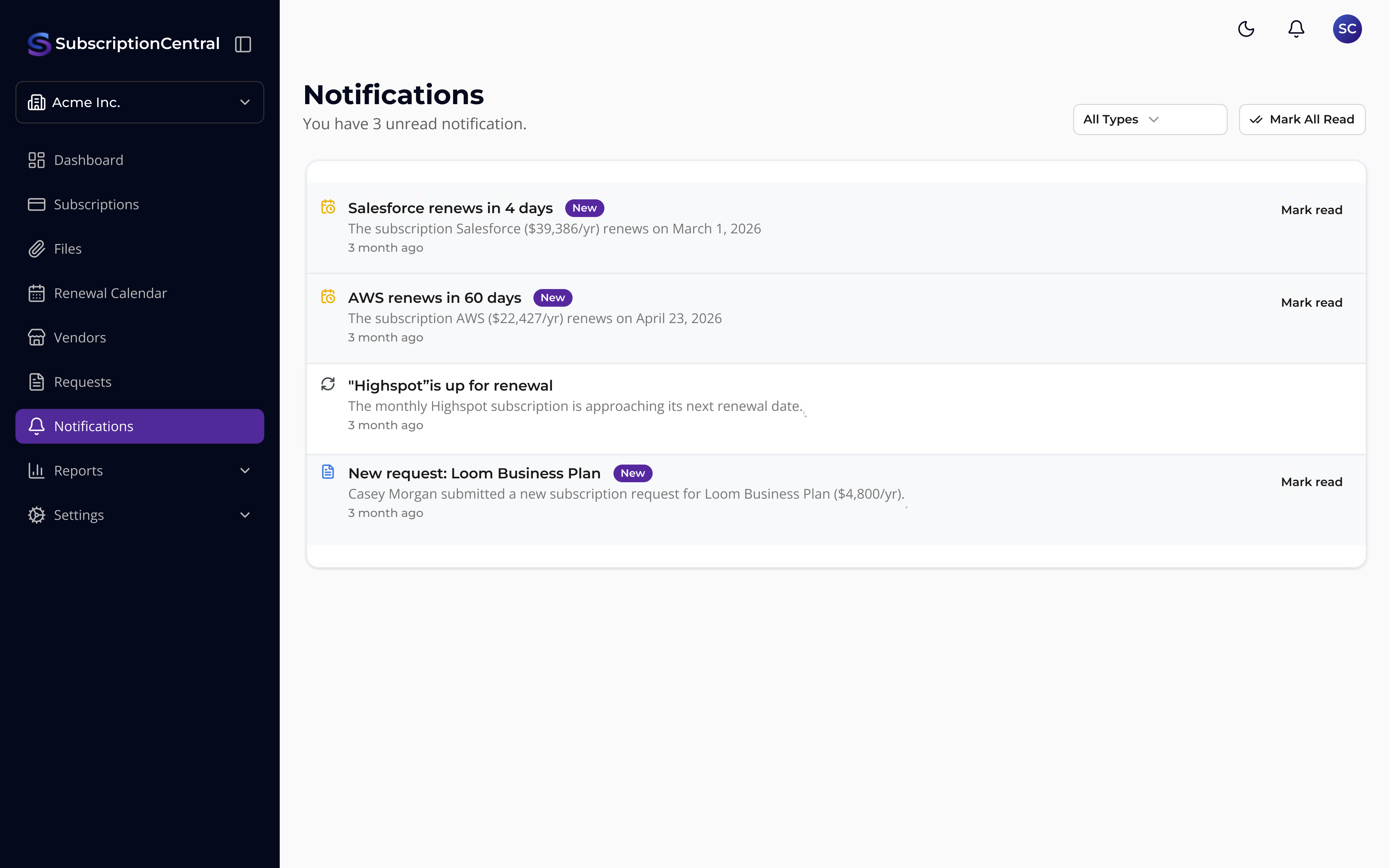
Task: Click the Reports bar chart icon
Action: (x=37, y=471)
